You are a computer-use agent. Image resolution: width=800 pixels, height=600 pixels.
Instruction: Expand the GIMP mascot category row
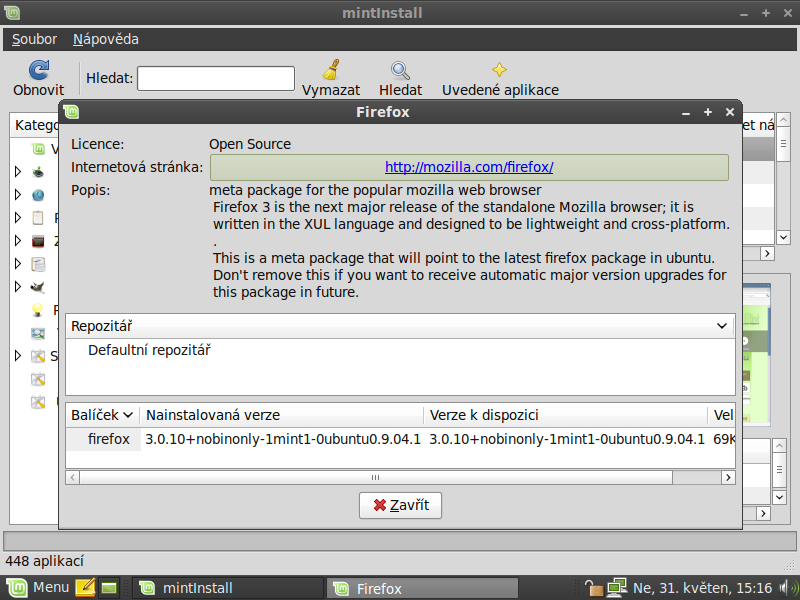click(18, 287)
